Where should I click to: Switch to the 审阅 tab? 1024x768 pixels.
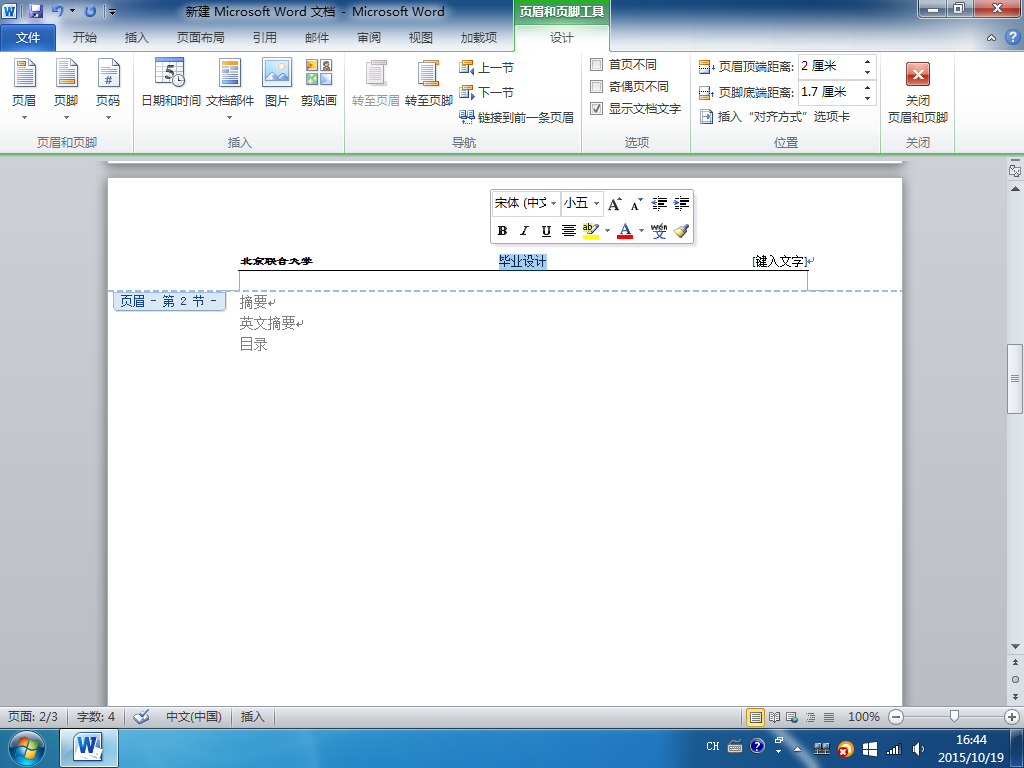coord(369,38)
